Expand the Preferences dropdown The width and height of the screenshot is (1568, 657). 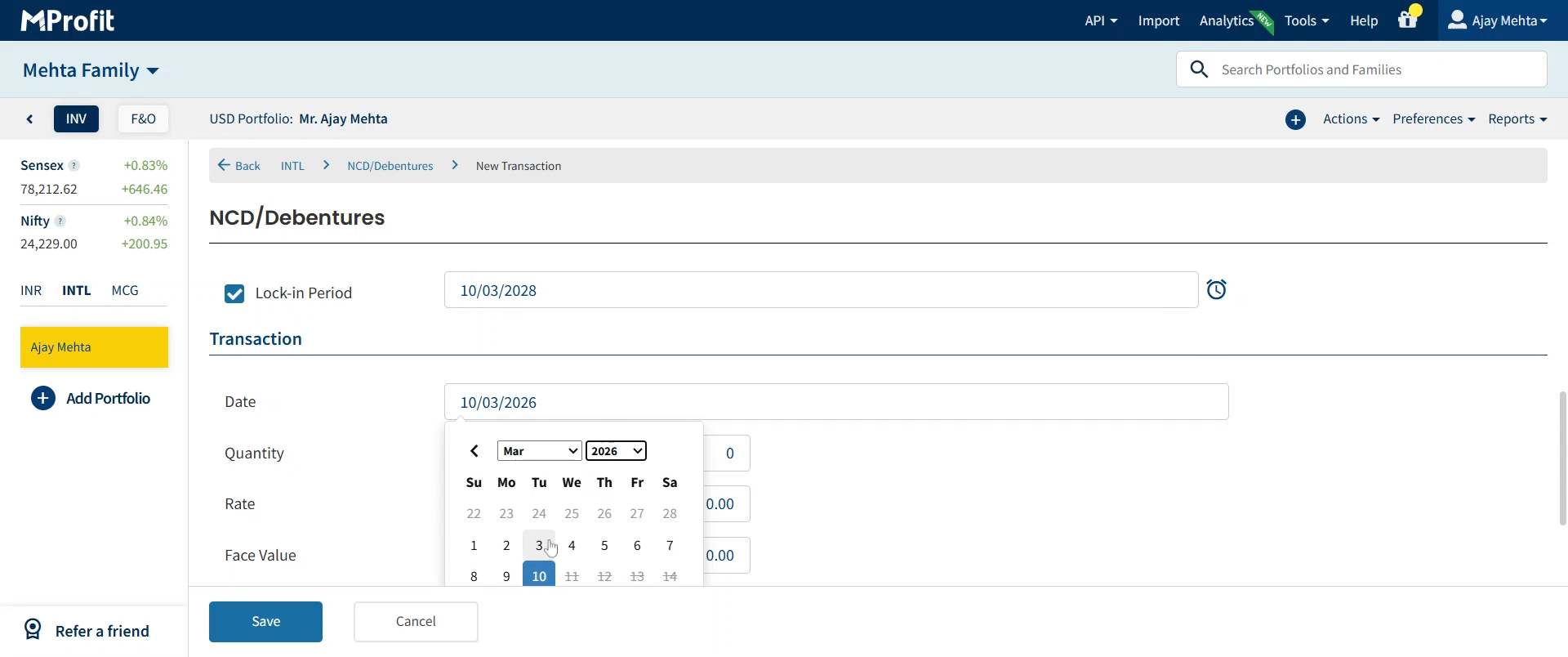pyautogui.click(x=1434, y=119)
